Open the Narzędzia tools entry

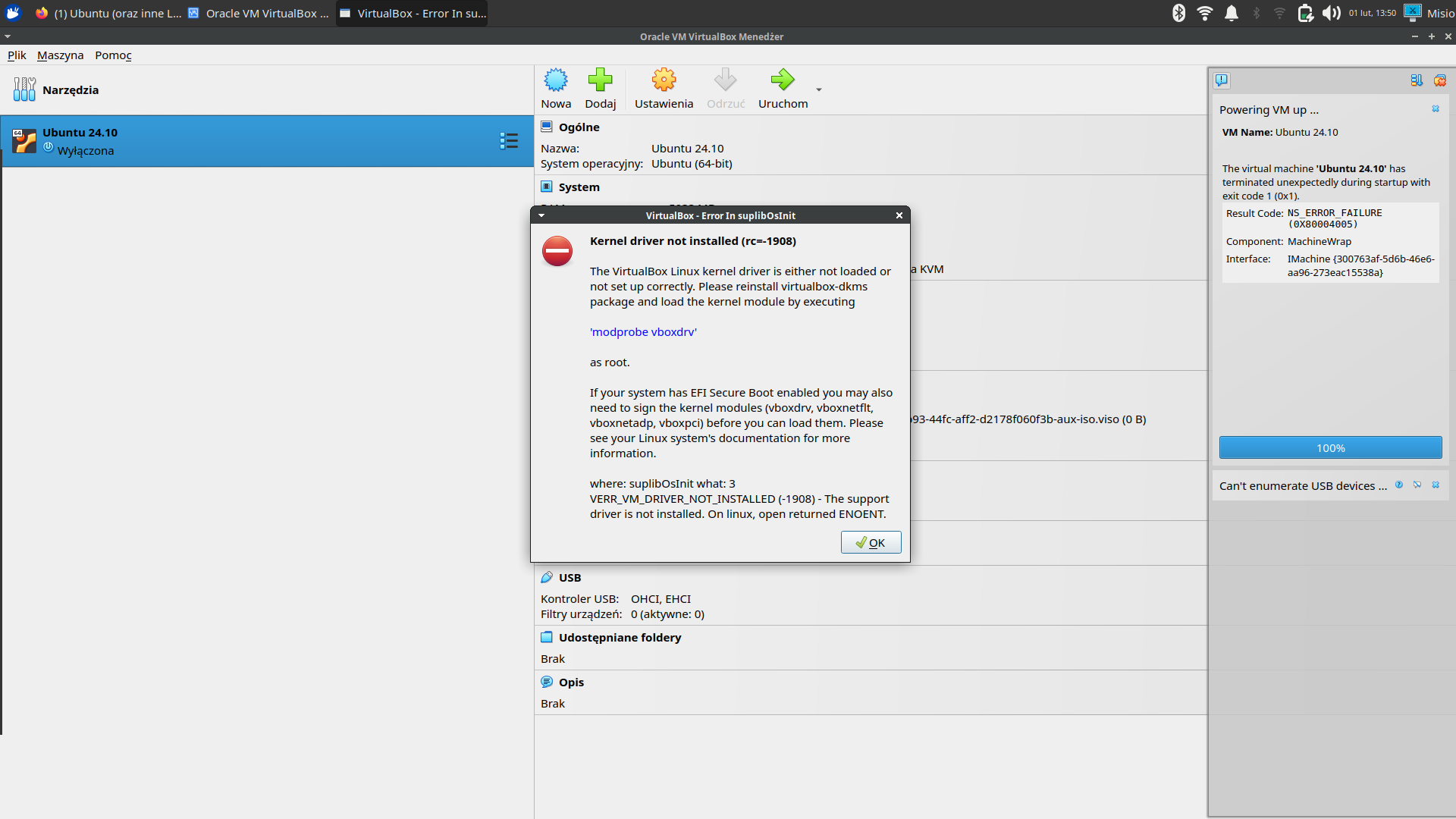click(x=267, y=89)
